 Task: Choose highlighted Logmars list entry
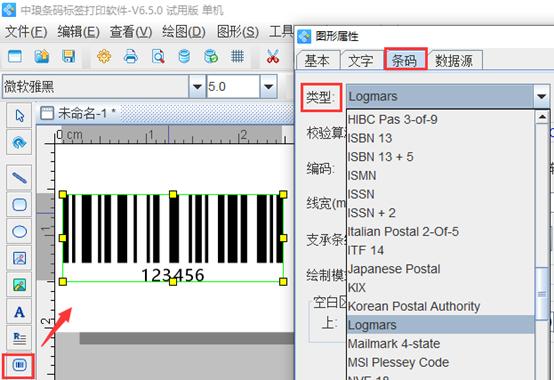tap(441, 325)
